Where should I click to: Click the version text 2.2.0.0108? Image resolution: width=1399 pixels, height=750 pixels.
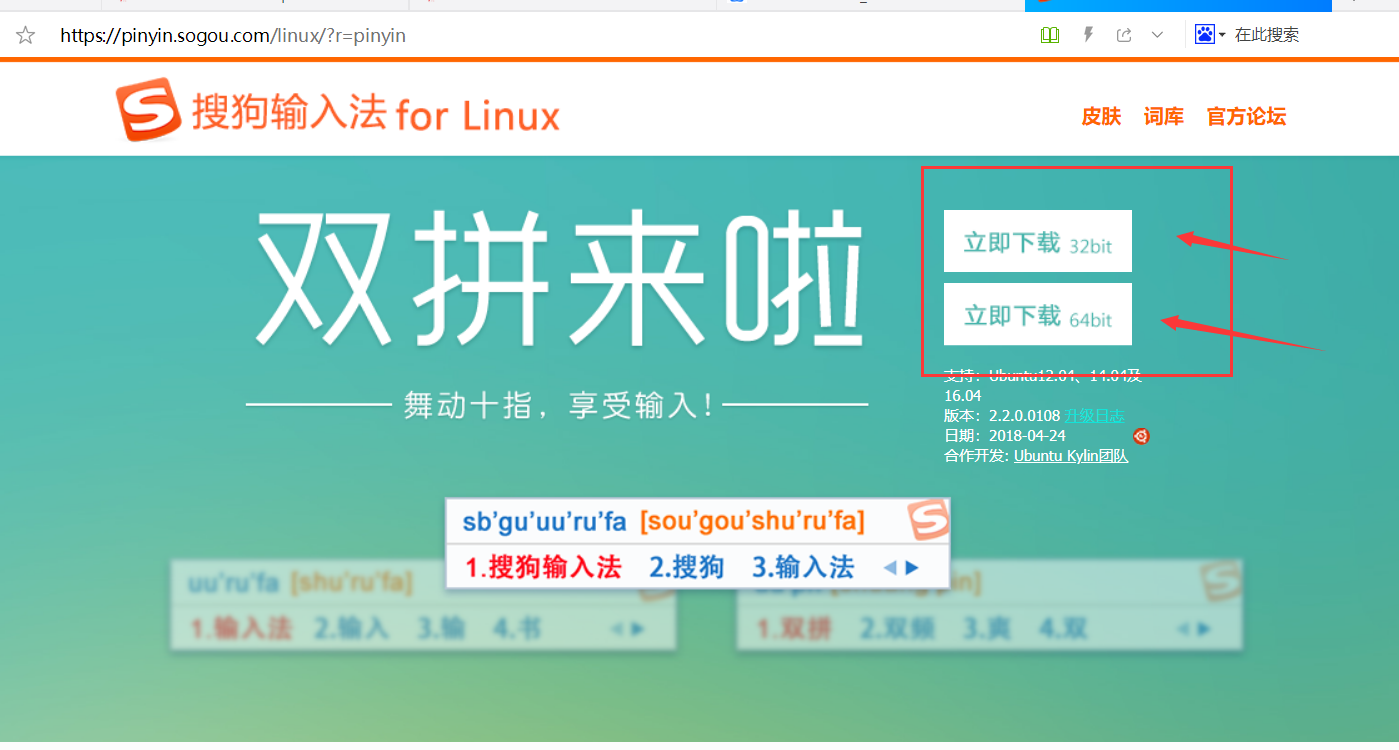1025,416
